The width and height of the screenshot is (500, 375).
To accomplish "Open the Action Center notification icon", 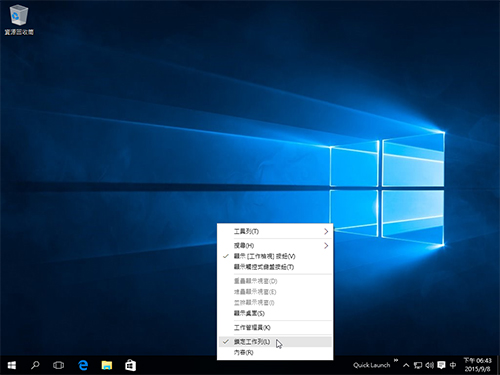I will pos(441,365).
